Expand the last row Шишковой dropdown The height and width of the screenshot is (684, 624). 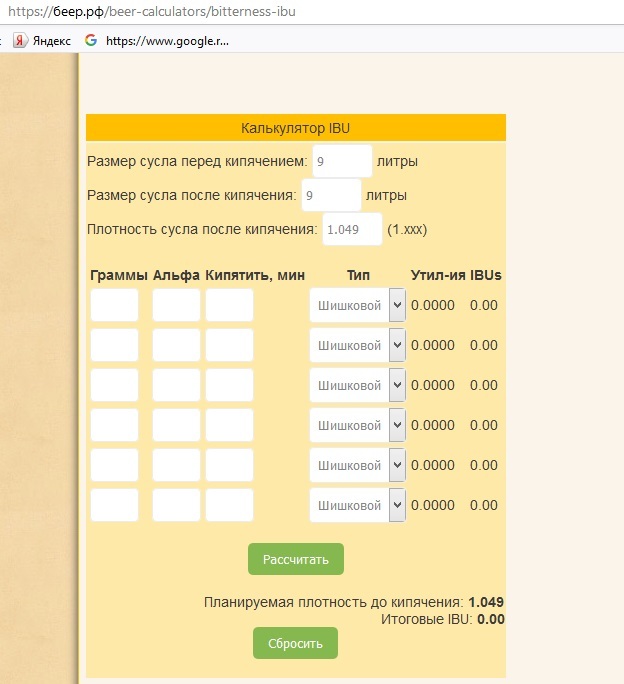pos(357,505)
